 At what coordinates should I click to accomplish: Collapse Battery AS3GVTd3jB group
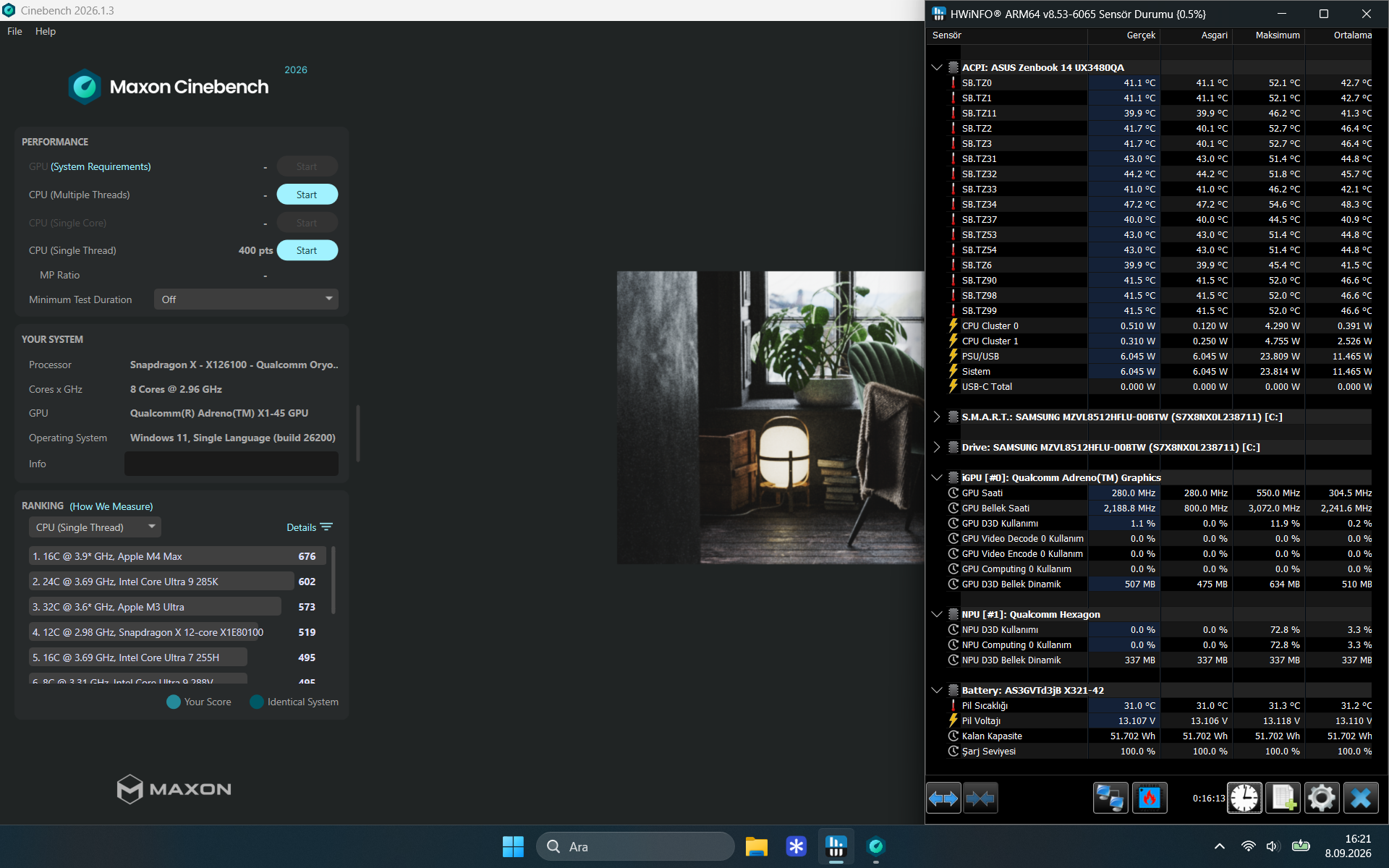937,690
